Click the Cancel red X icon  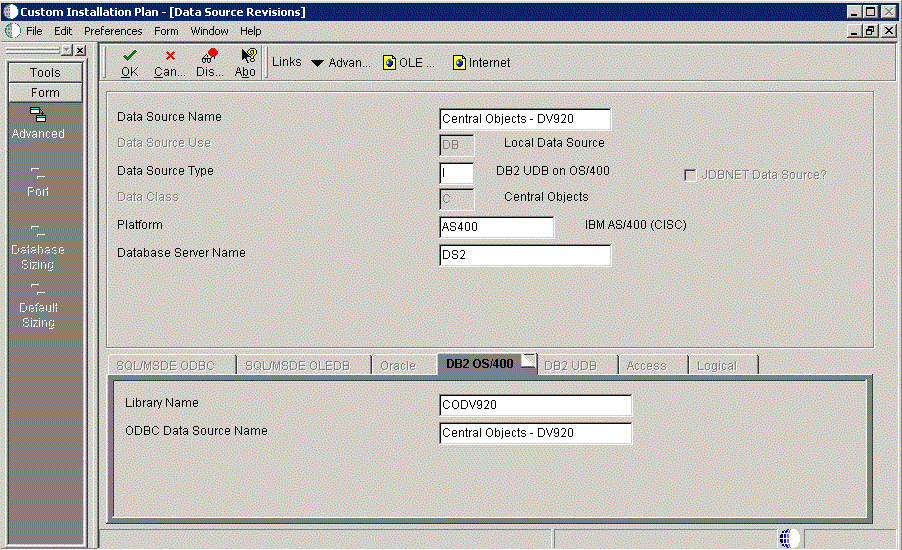click(x=170, y=55)
